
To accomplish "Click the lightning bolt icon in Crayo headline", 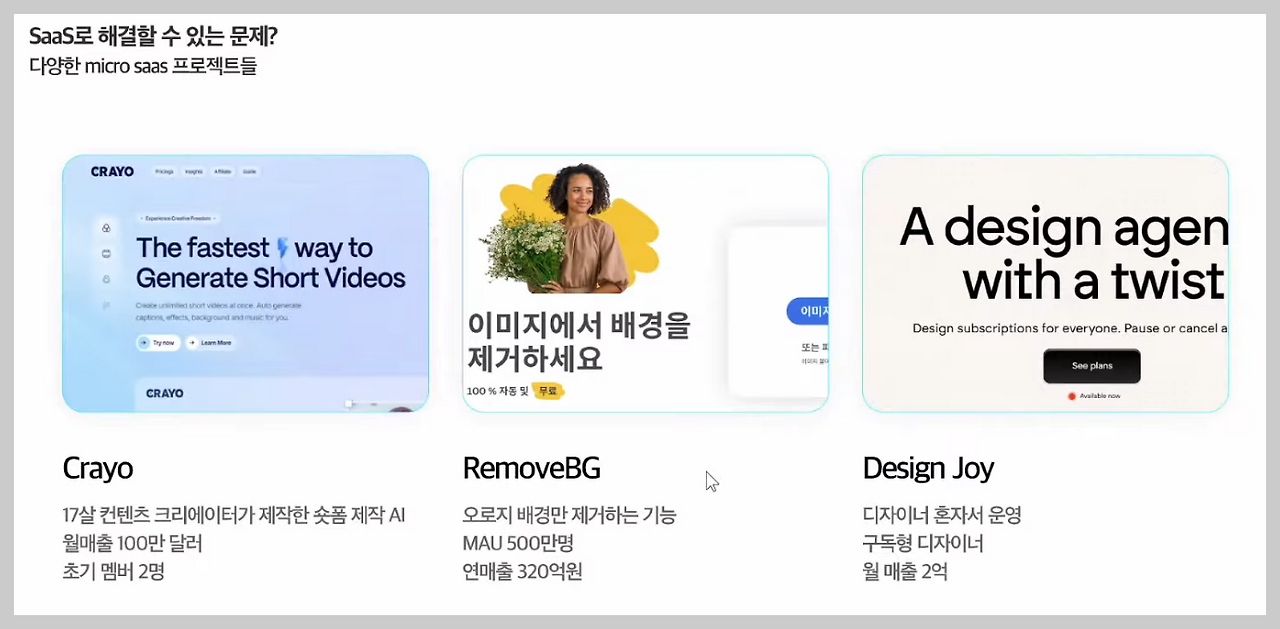I will click(282, 248).
